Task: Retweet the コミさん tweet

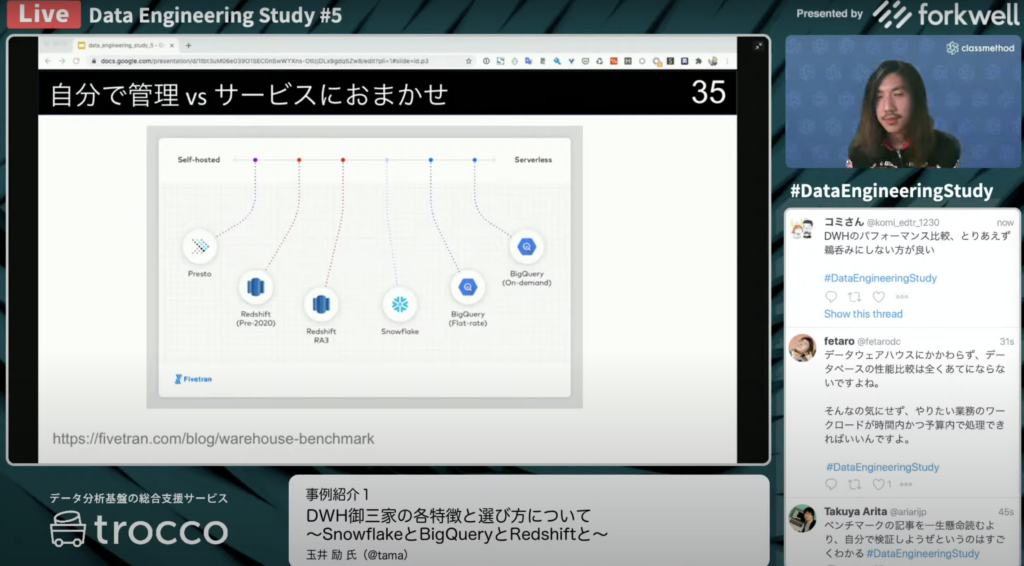Action: [854, 297]
